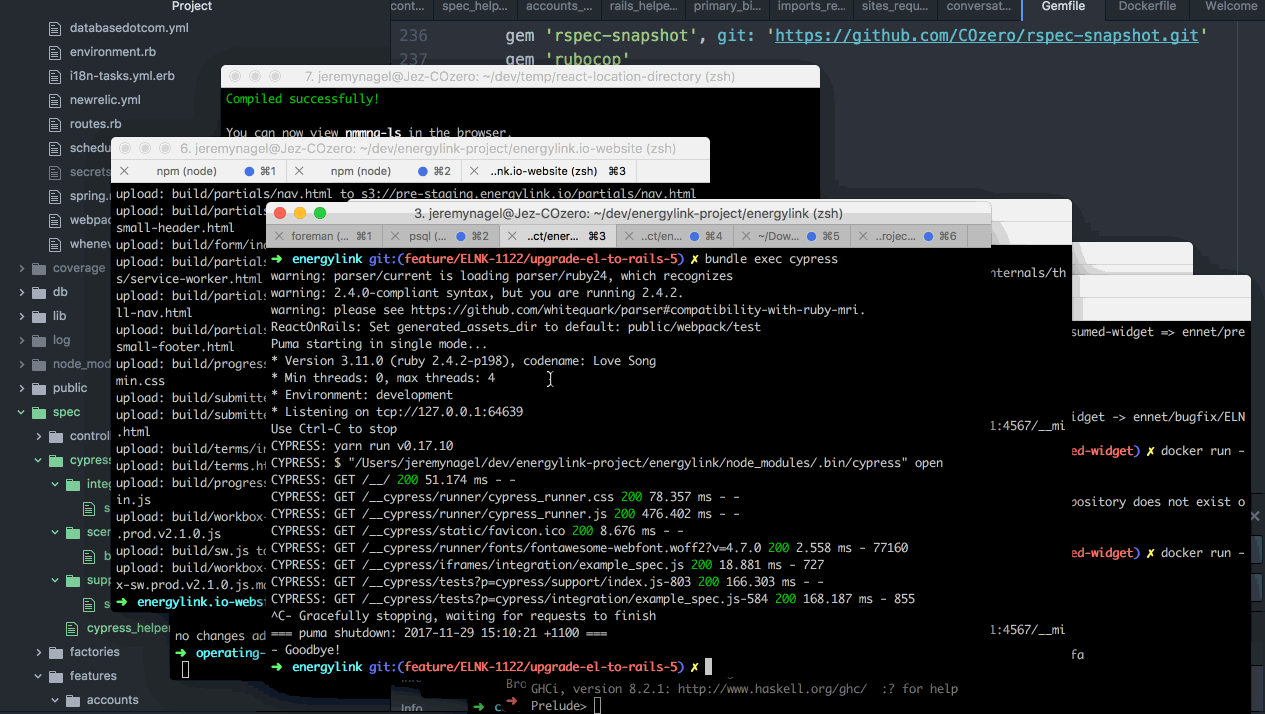Select the ~/Dow... ⌘5 terminal tab
Screen dimensions: 1265x714
point(791,236)
